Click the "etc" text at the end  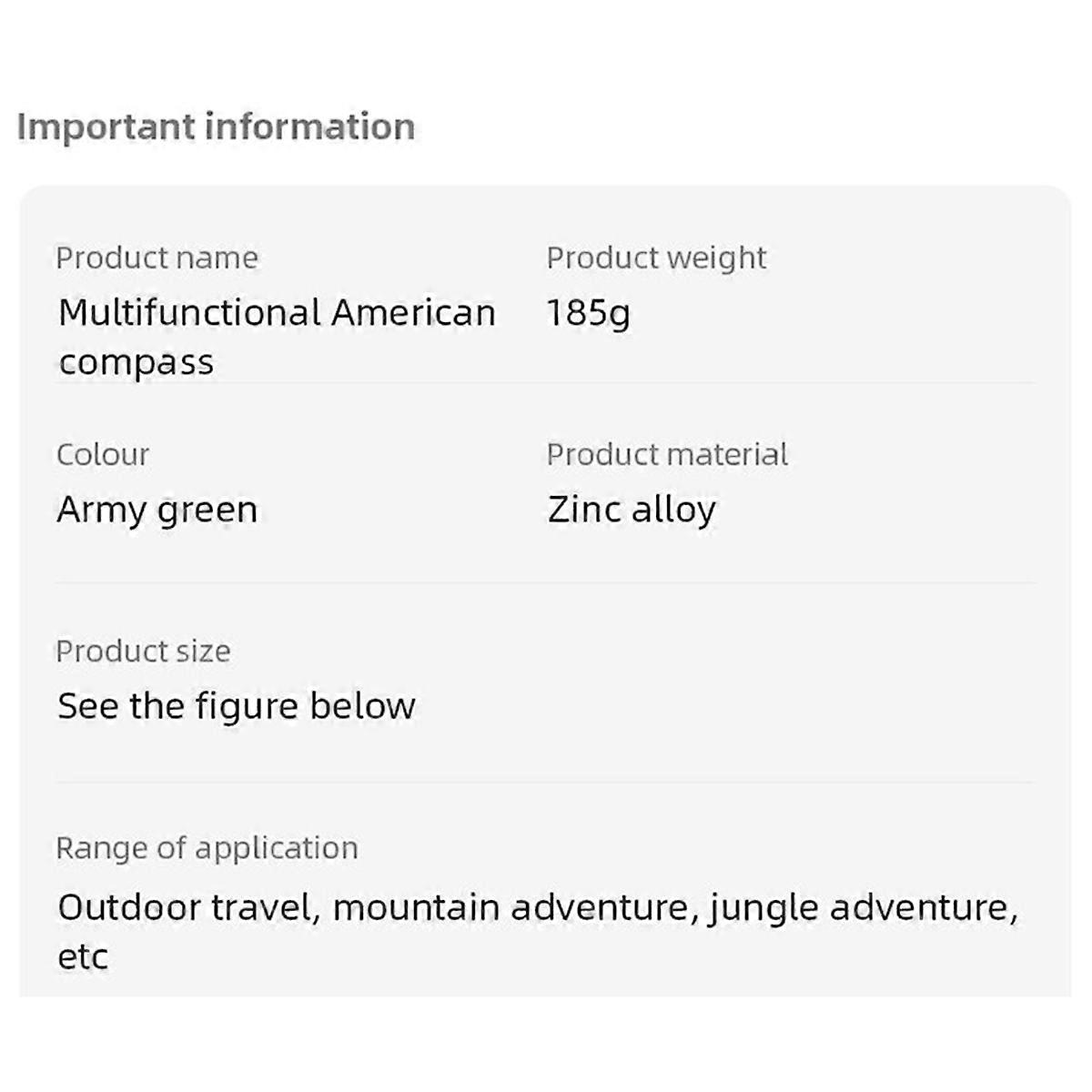(83, 956)
